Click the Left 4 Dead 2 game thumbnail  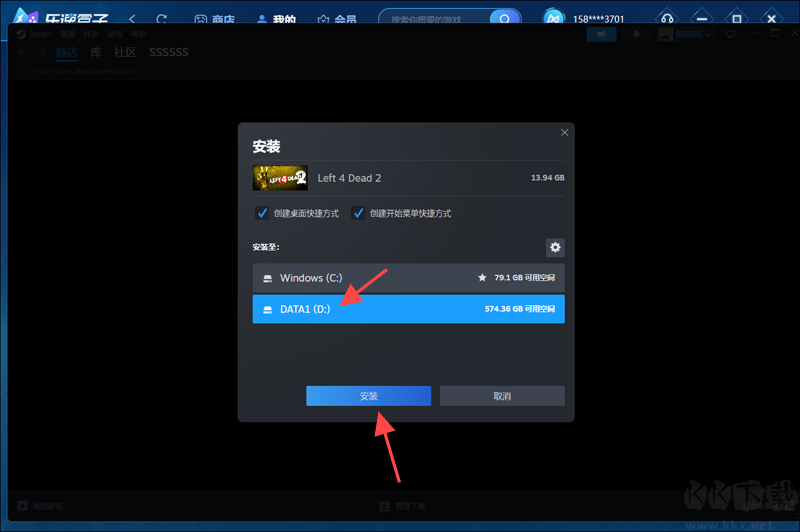280,178
